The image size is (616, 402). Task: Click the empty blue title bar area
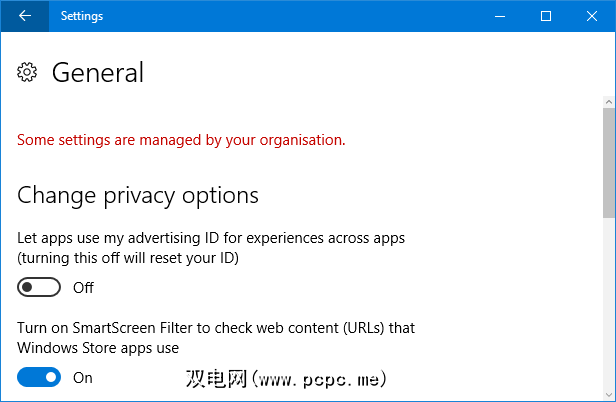pos(300,16)
